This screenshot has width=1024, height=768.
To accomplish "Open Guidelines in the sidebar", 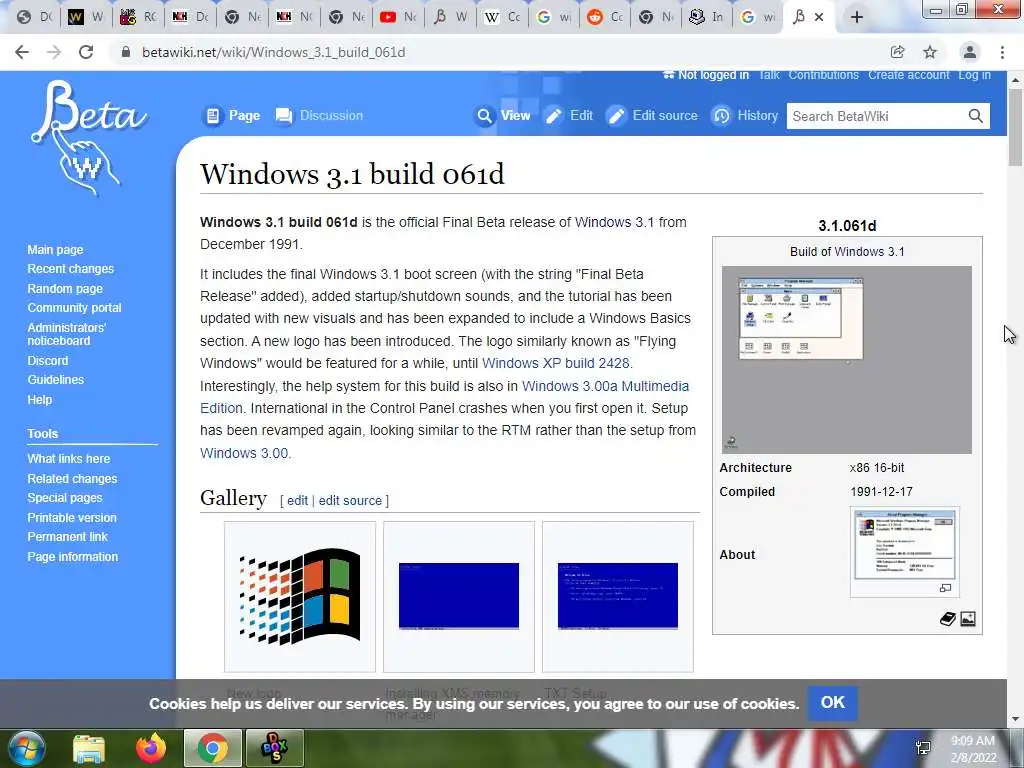I will (56, 379).
